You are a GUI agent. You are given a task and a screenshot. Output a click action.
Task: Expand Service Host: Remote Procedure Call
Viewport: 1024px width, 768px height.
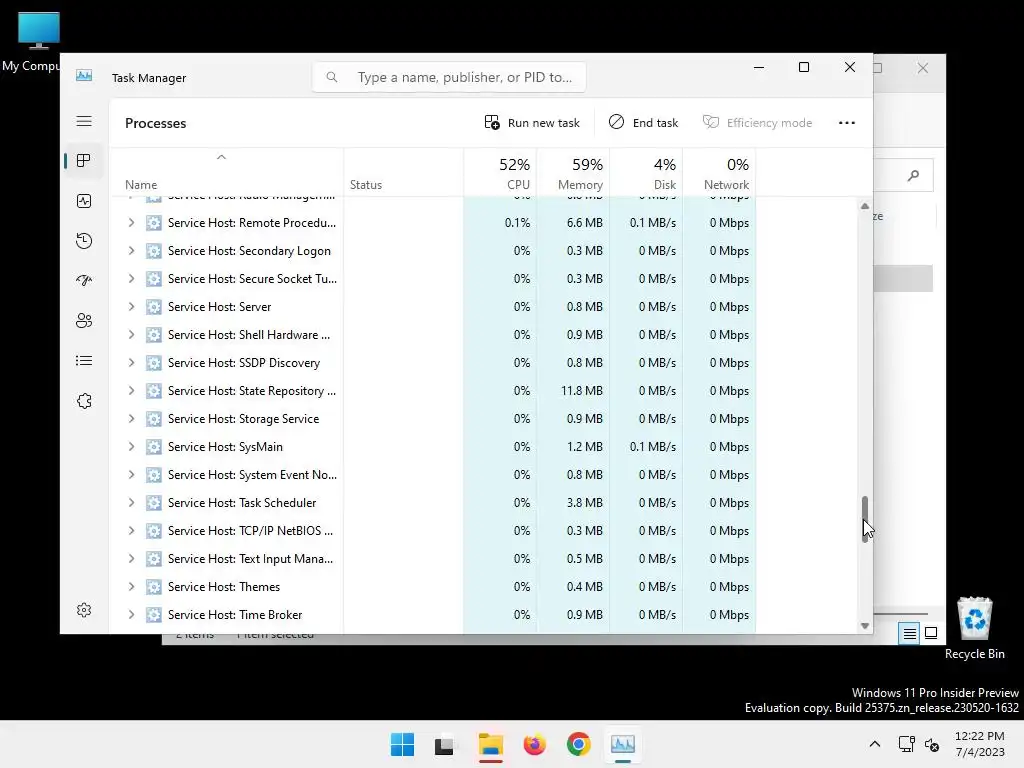(131, 223)
